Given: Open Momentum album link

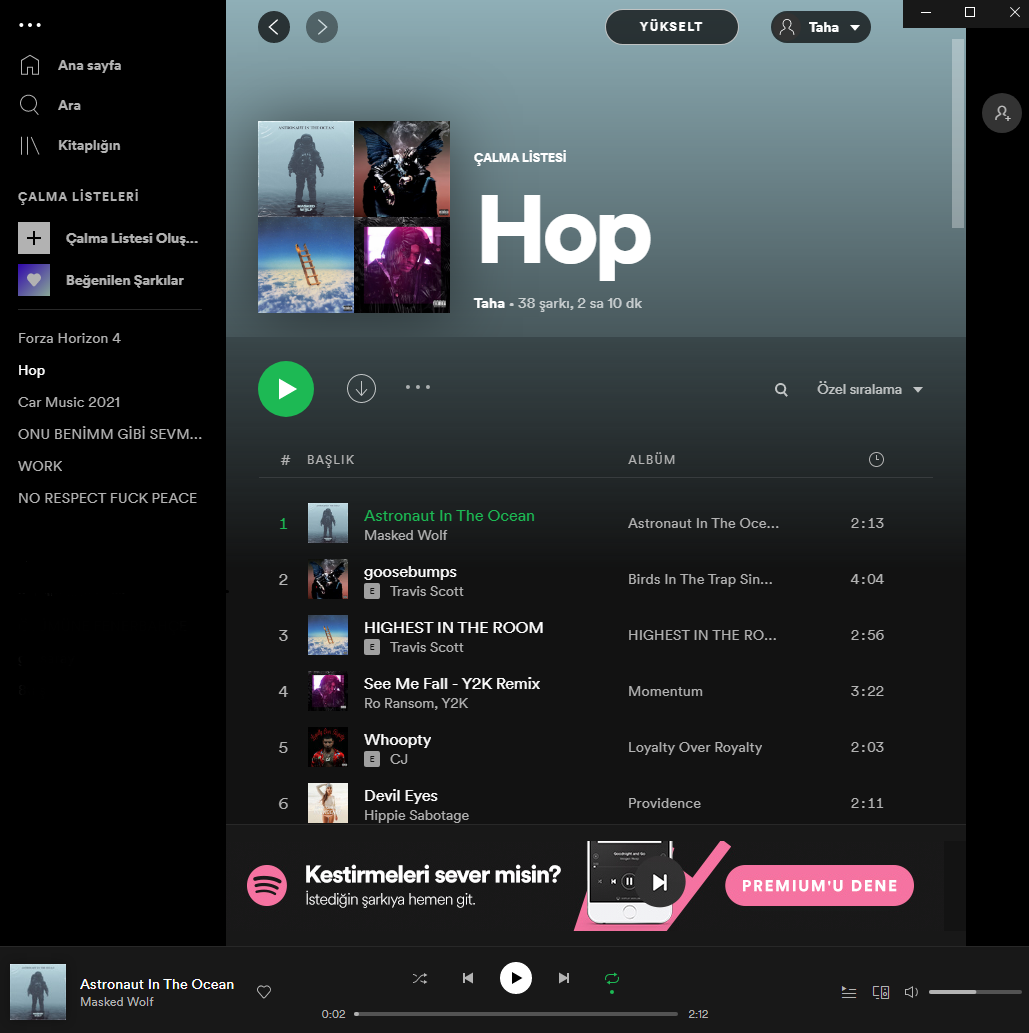Looking at the screenshot, I should [665, 691].
